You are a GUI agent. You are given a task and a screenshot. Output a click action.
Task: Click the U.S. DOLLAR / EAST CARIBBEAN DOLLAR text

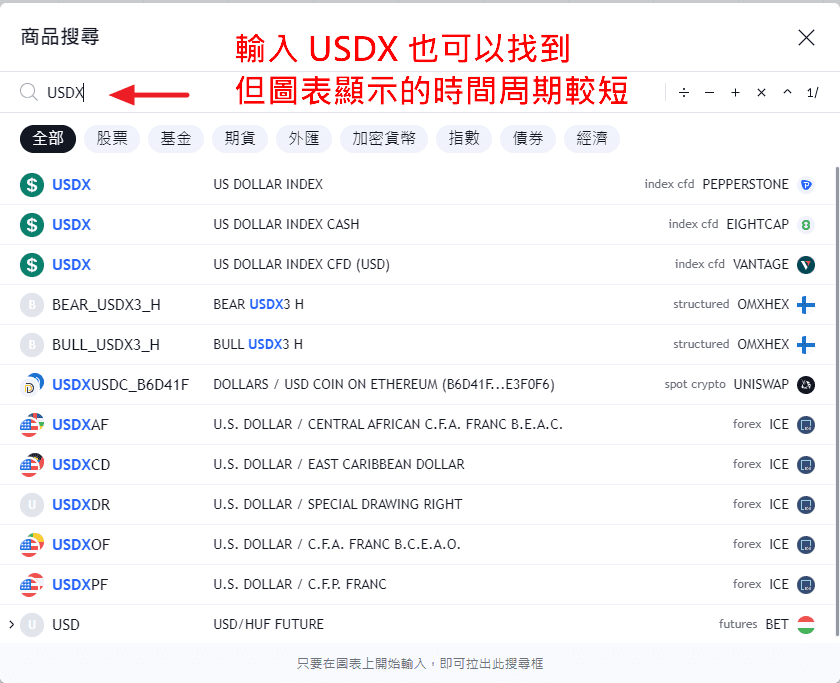pos(339,464)
